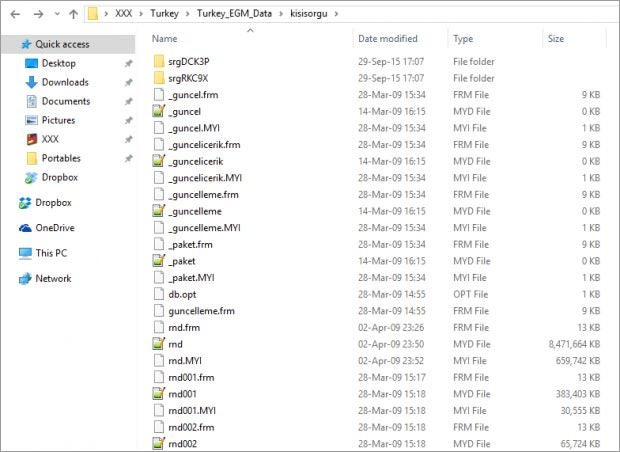Select the srgDCK3P folder icon

coord(159,61)
